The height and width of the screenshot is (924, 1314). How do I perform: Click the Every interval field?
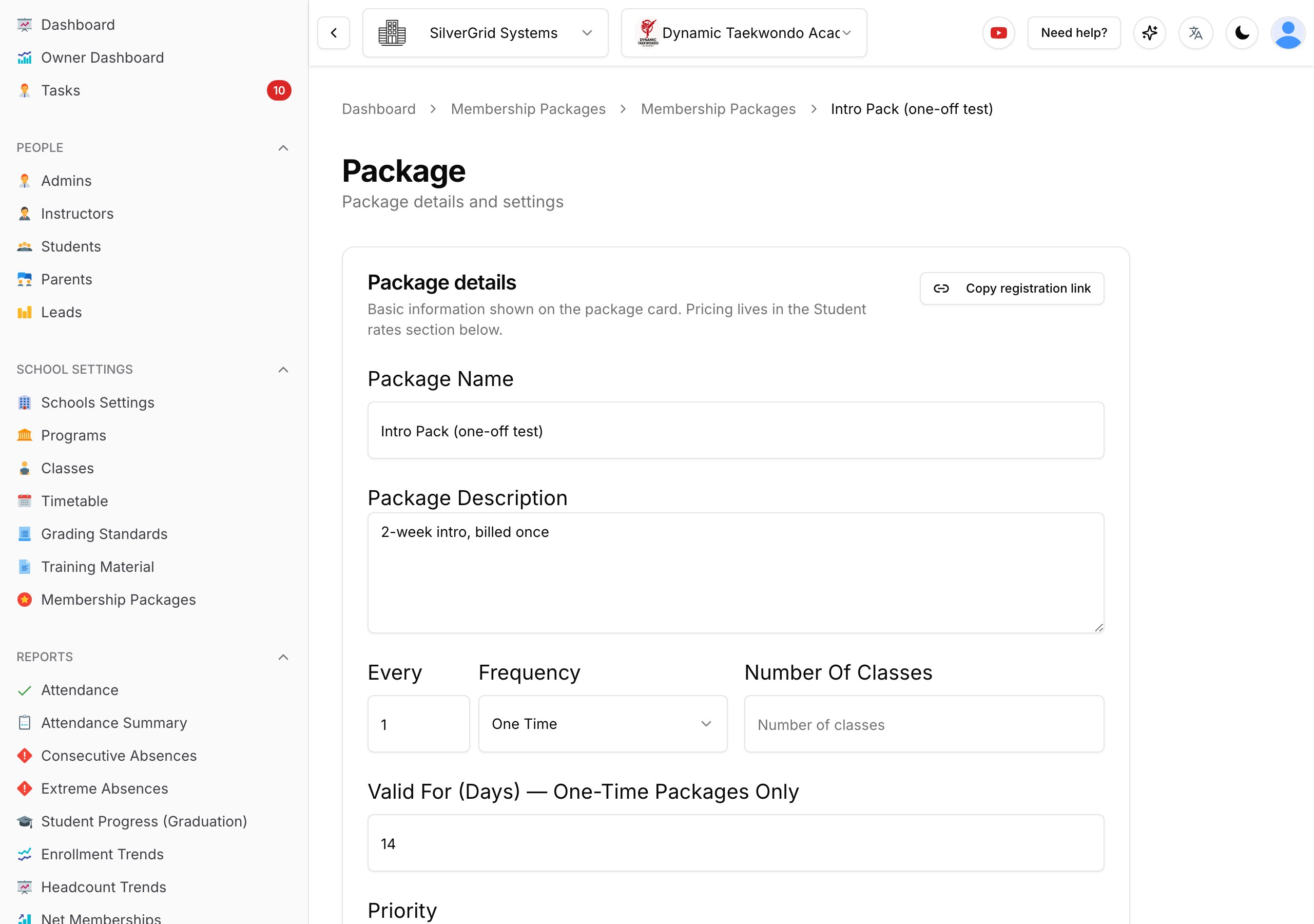pos(418,724)
